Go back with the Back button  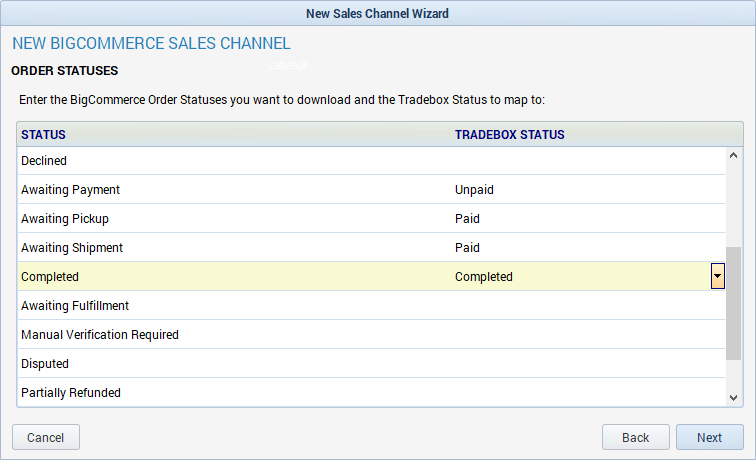pyautogui.click(x=635, y=437)
